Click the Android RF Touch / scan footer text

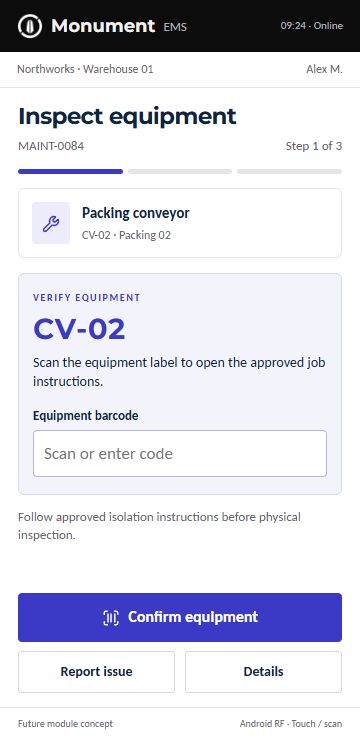[291, 724]
